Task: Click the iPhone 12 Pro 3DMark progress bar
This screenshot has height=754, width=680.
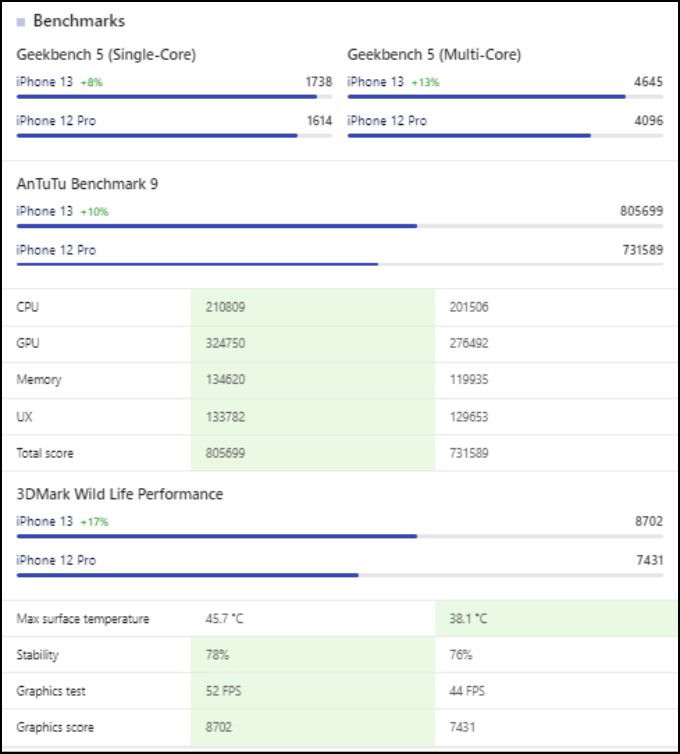Action: [340, 575]
